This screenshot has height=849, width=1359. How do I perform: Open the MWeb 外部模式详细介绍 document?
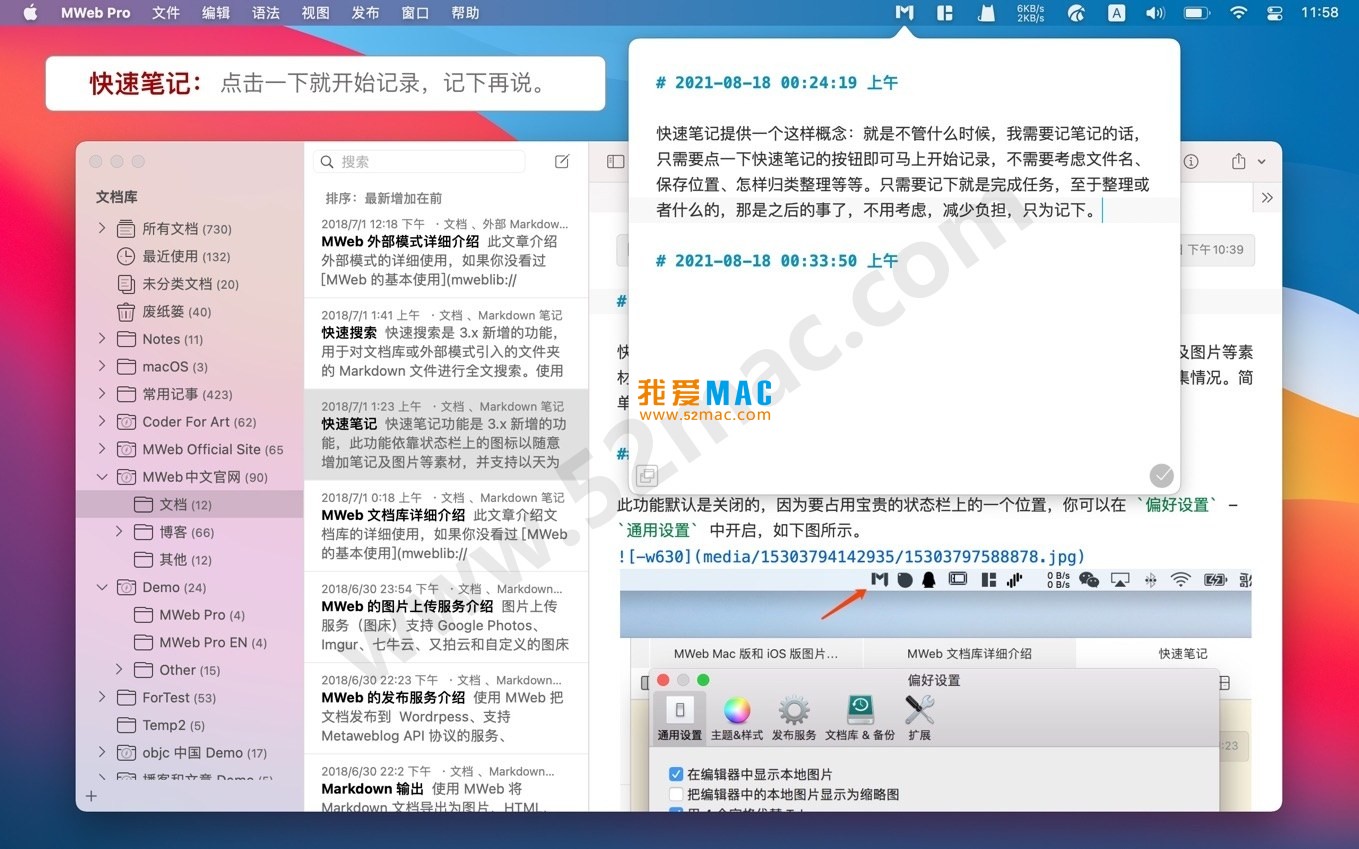click(446, 253)
